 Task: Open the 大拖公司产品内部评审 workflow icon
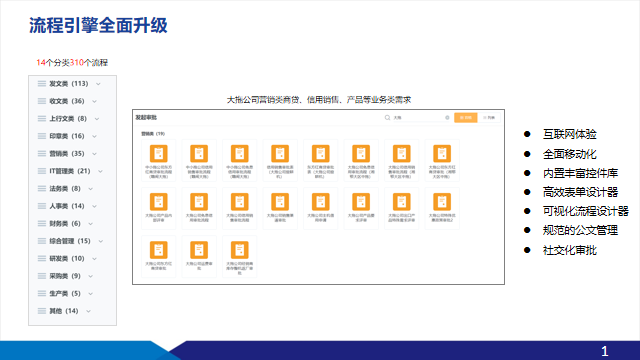(158, 202)
